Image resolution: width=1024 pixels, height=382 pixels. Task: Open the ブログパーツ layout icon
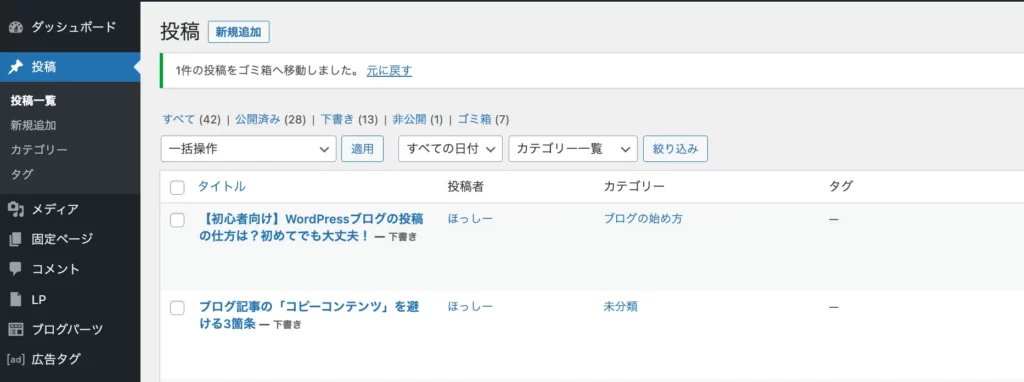click(16, 329)
